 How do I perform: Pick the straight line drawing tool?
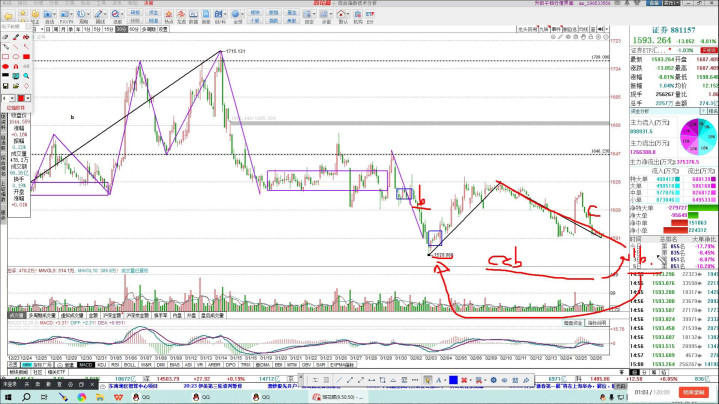(16, 47)
